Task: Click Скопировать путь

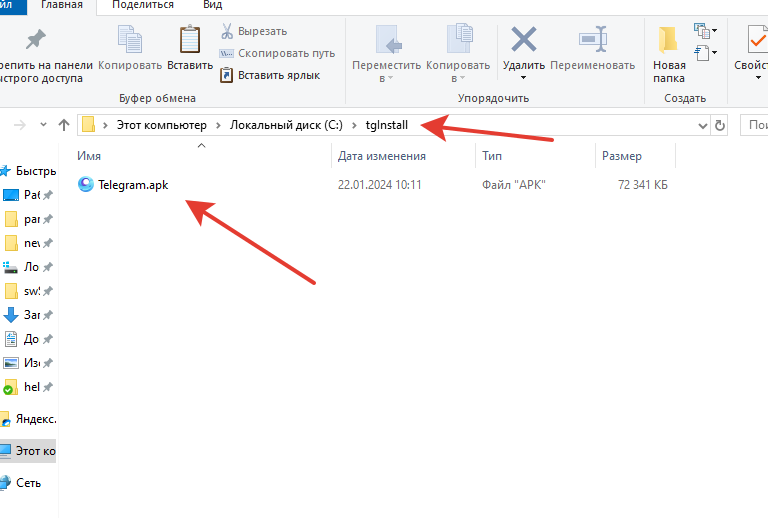Action: [277, 53]
